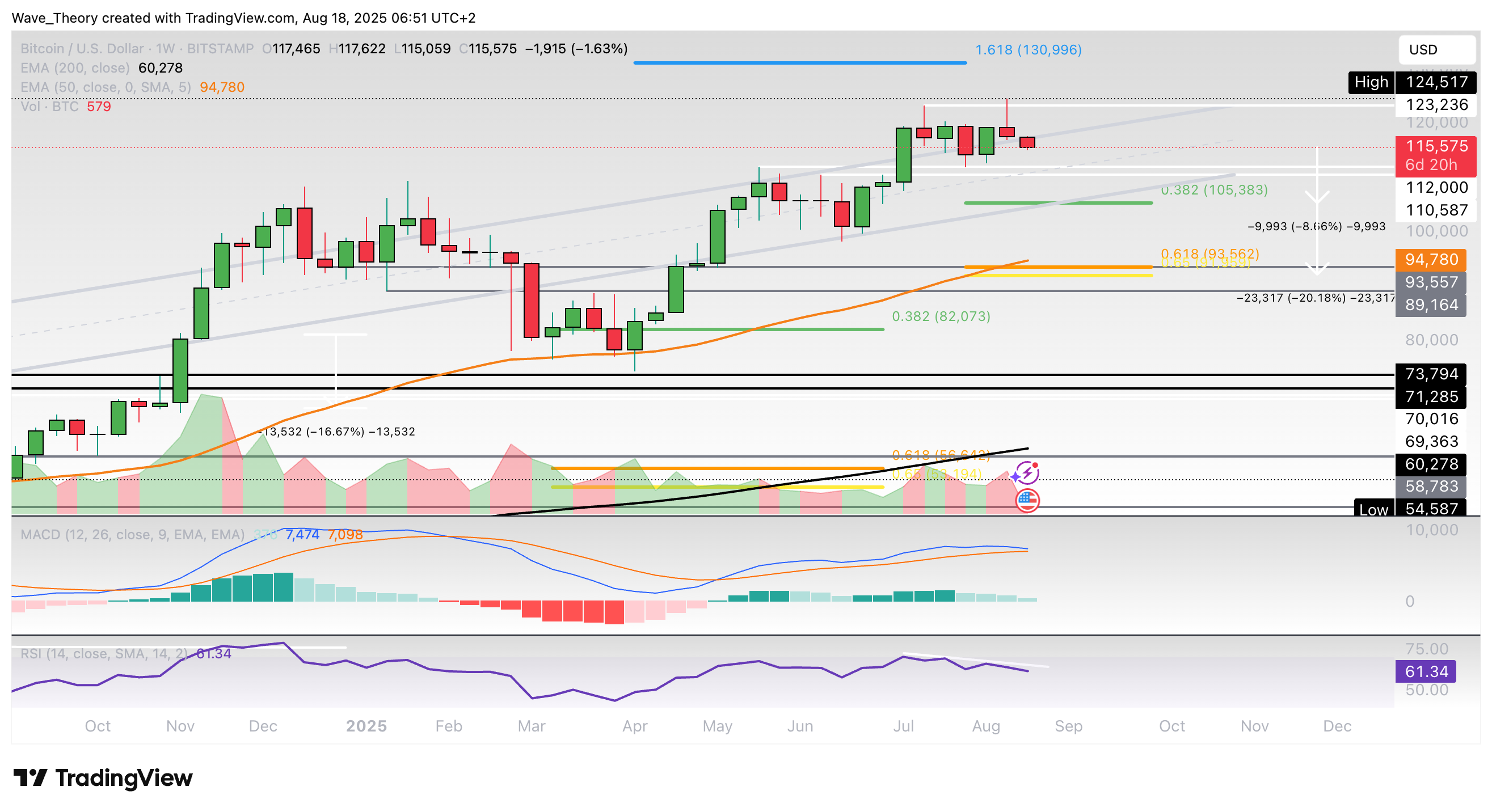Click the Sep label on the time axis

tap(1068, 726)
